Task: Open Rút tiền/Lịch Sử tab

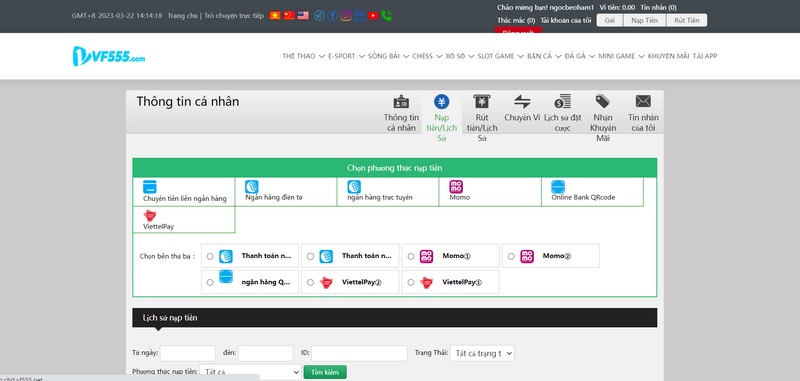Action: coord(482,118)
